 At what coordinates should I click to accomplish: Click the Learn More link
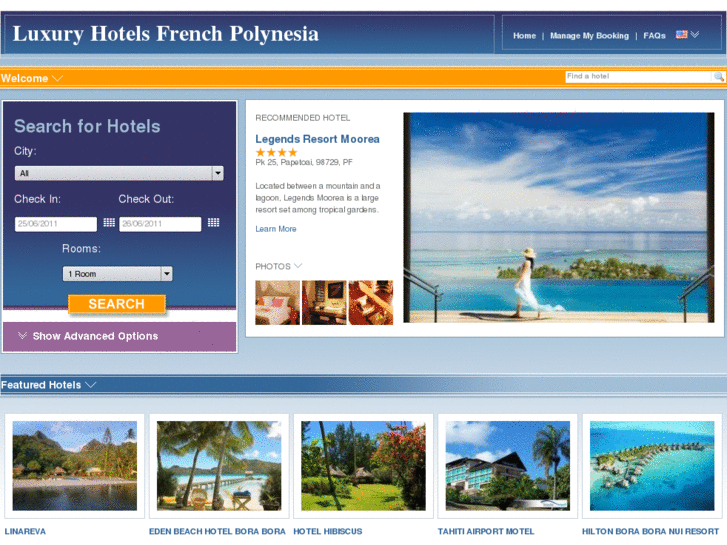point(276,229)
